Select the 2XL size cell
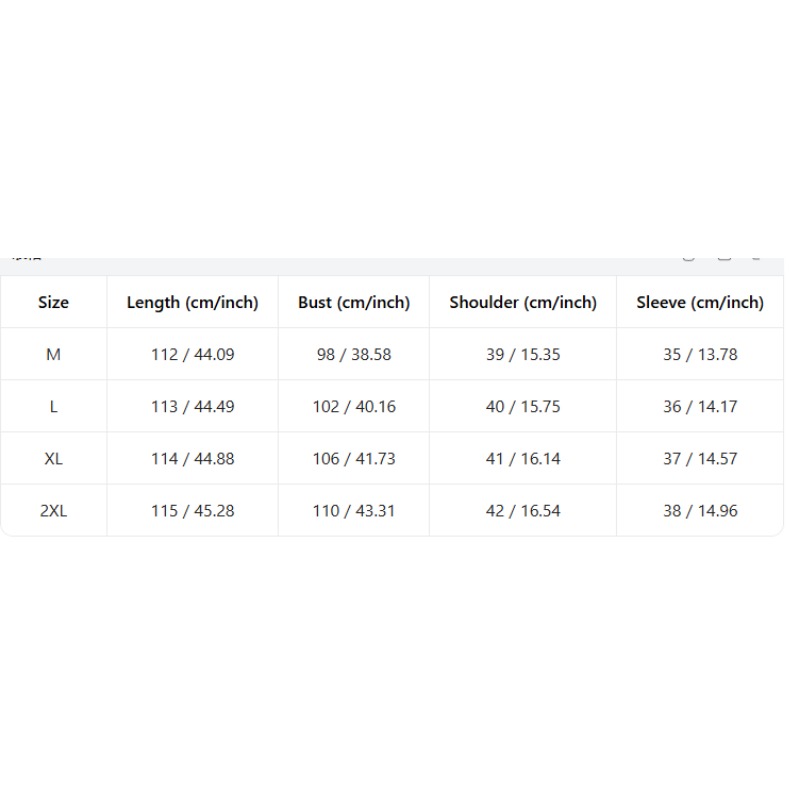 pos(54,510)
